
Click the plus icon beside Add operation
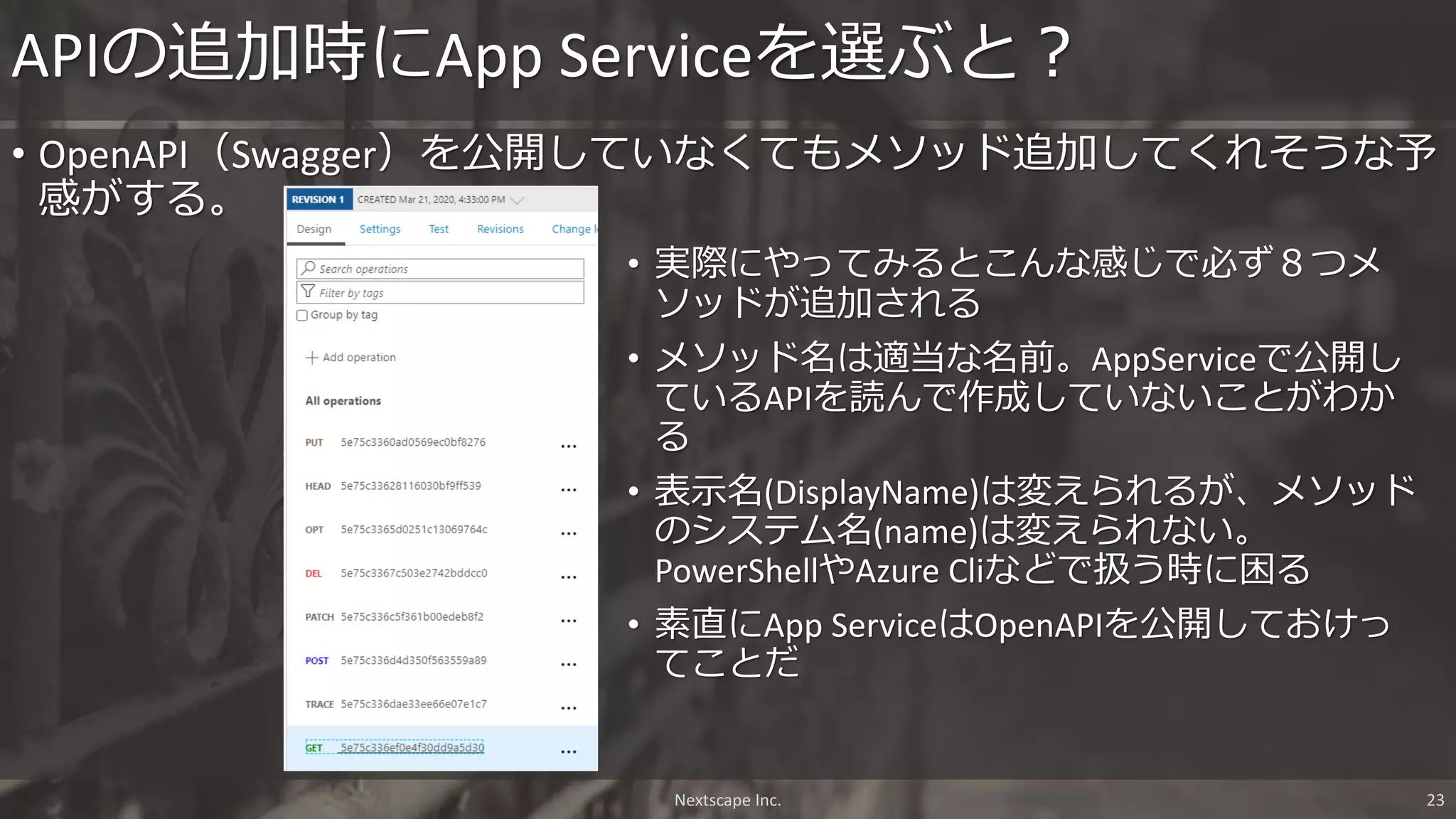click(311, 358)
